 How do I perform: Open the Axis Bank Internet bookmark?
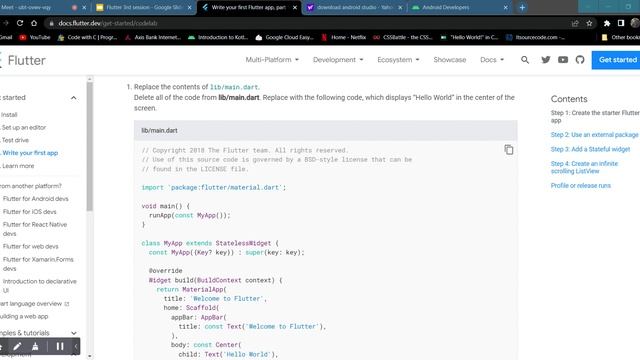click(153, 37)
